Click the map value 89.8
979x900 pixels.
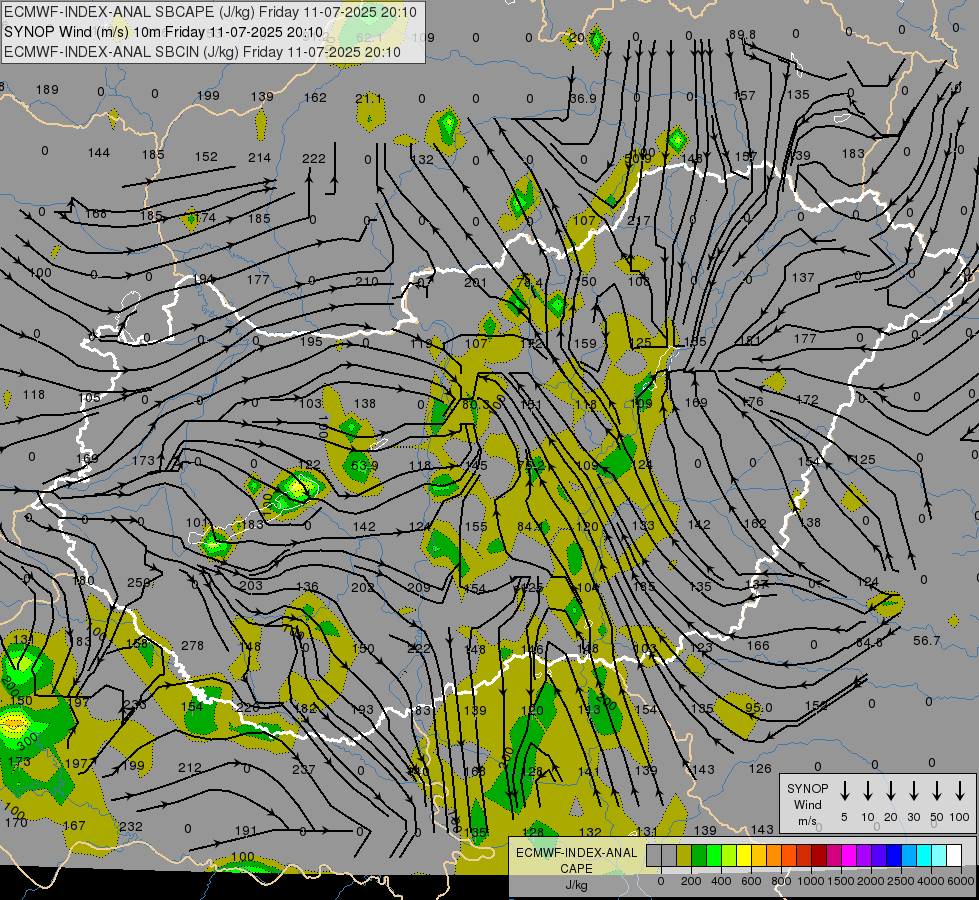(742, 34)
